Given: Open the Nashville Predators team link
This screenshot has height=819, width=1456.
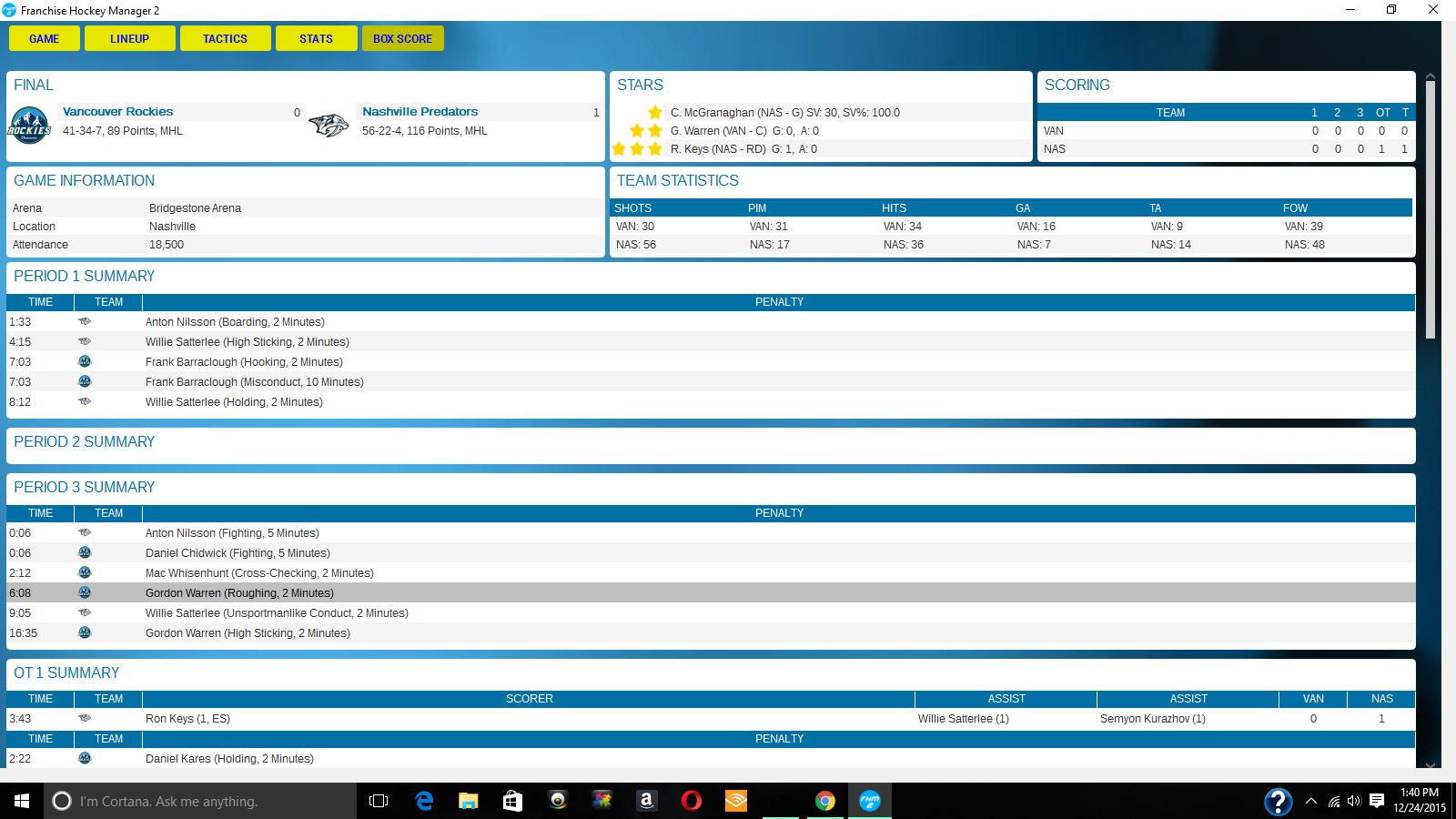Looking at the screenshot, I should (x=420, y=112).
